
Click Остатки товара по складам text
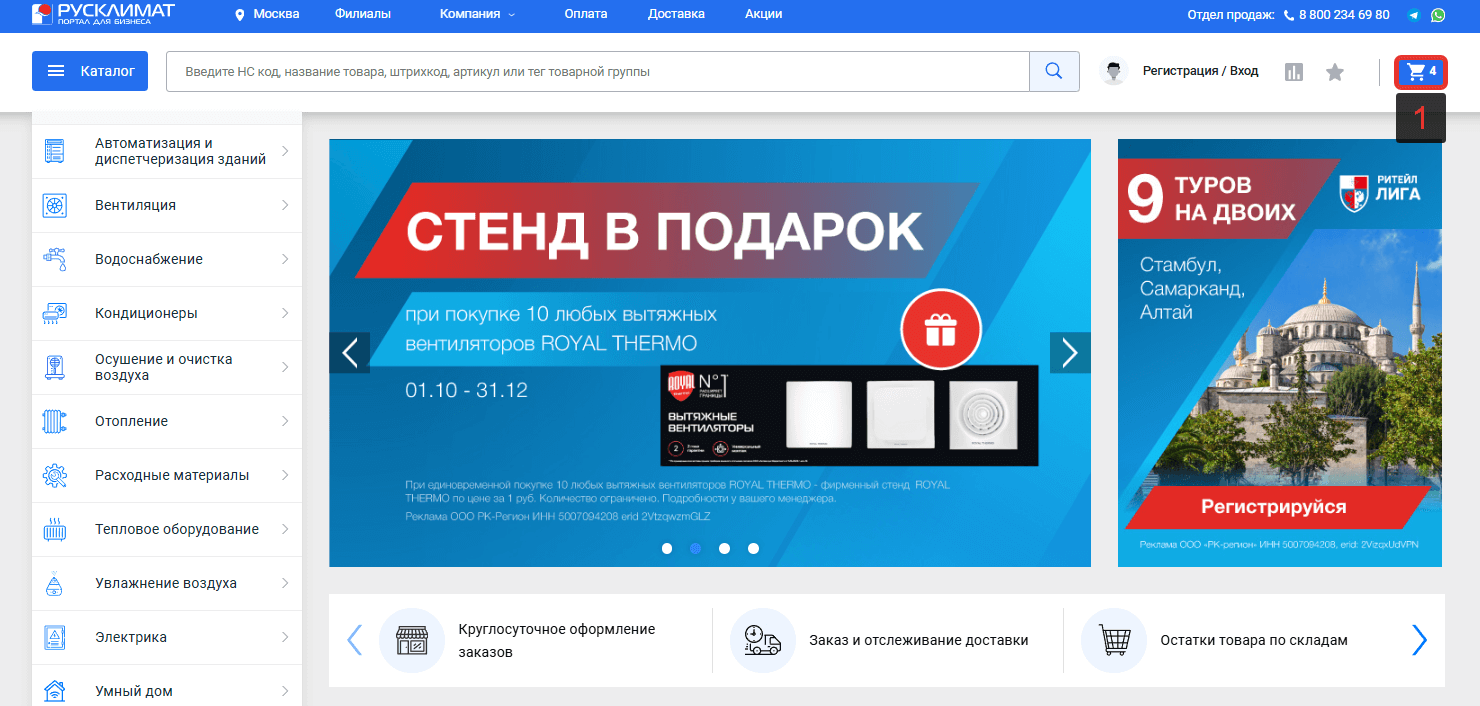(1254, 640)
